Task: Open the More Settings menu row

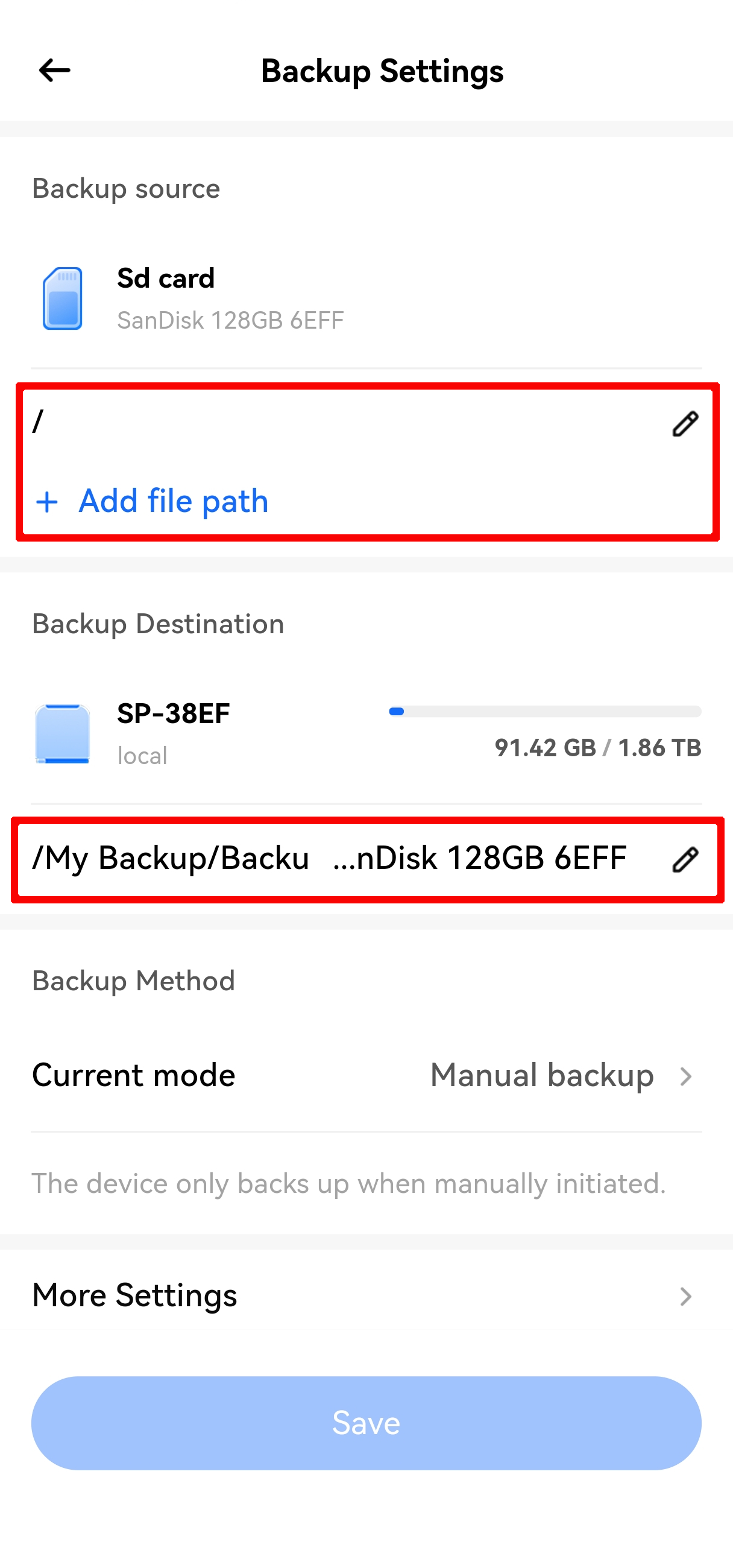Action: (134, 1295)
